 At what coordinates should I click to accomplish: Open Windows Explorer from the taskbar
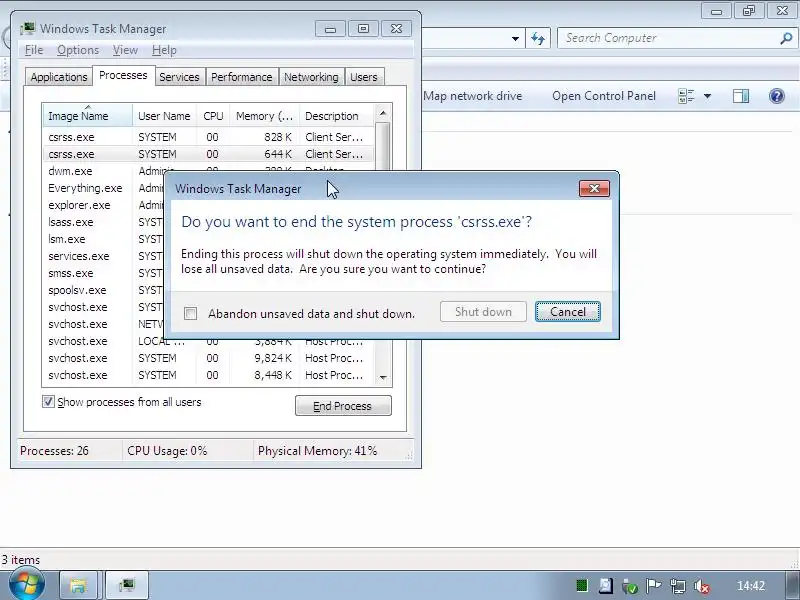point(78,585)
